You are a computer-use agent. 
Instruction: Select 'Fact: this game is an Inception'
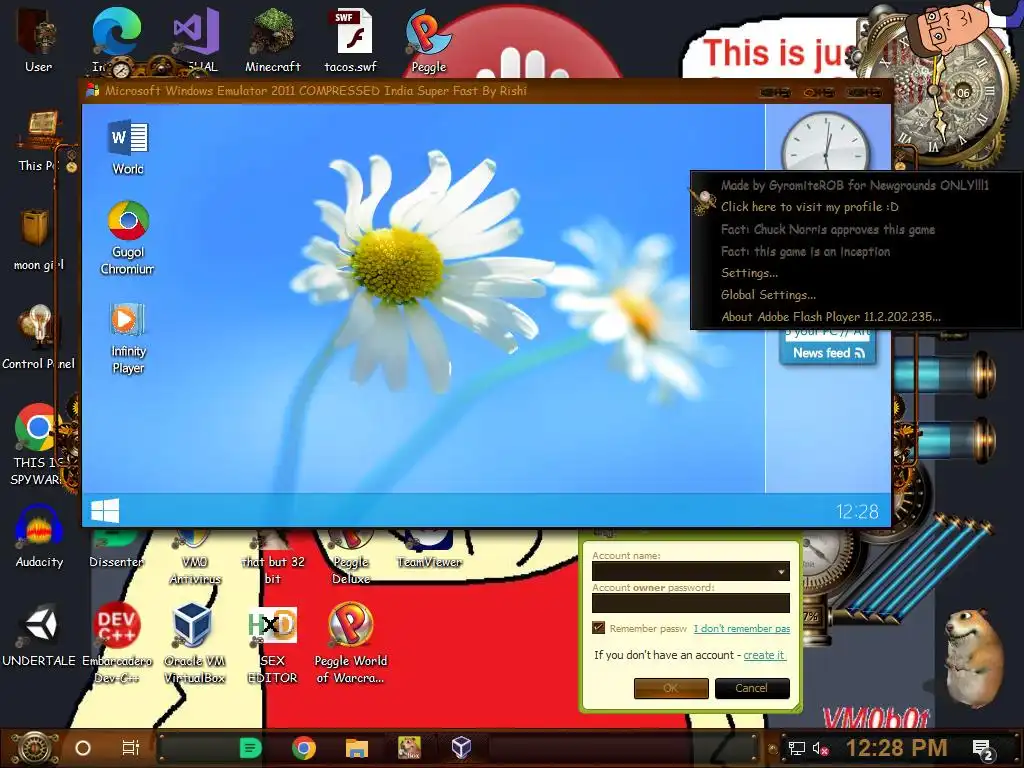pos(805,251)
